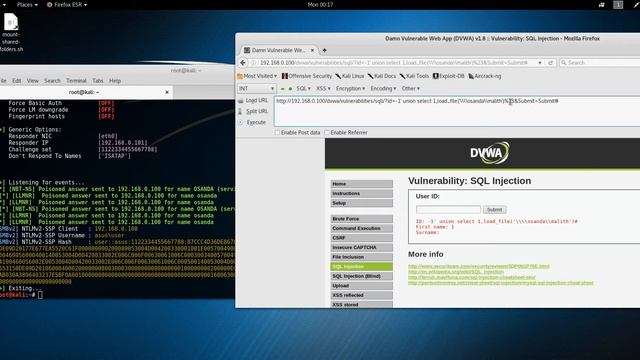The image size is (640, 360).
Task: Open the Offensive Security bookmark
Action: click(x=307, y=76)
